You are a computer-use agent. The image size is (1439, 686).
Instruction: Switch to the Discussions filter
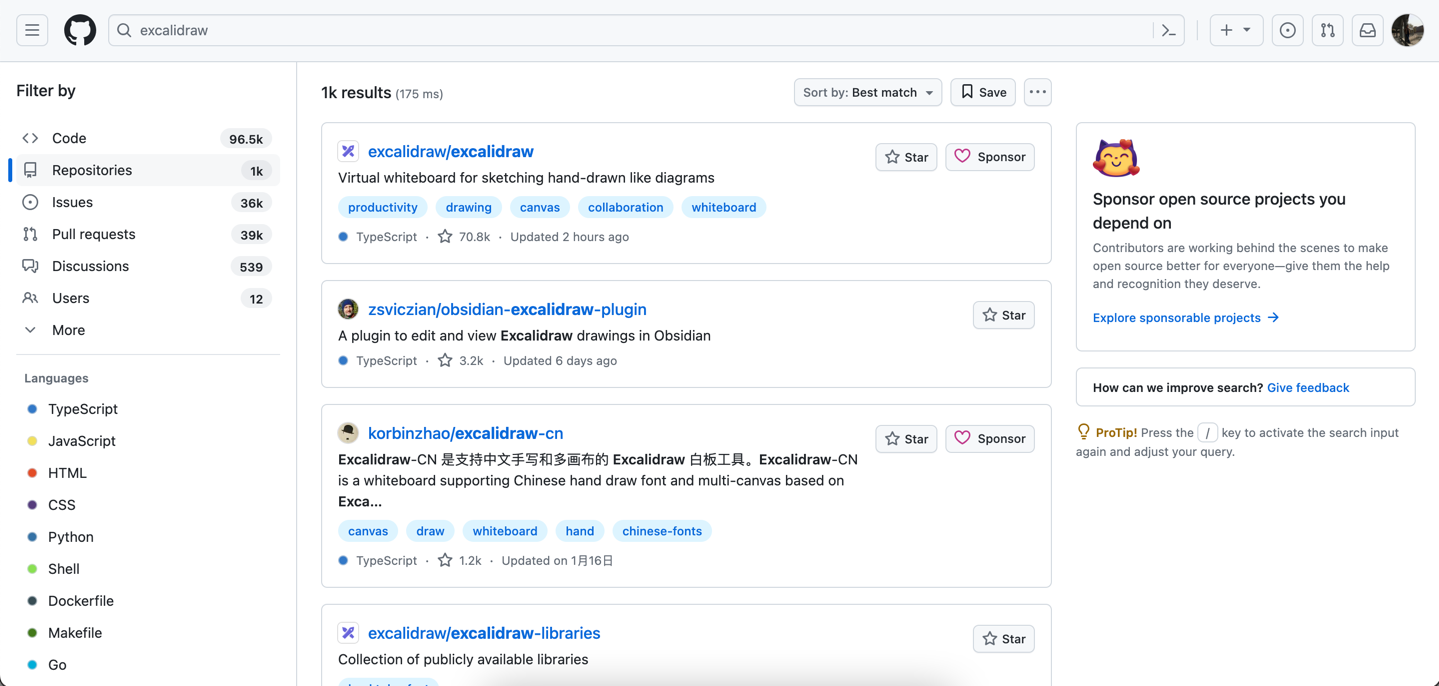(x=90, y=266)
